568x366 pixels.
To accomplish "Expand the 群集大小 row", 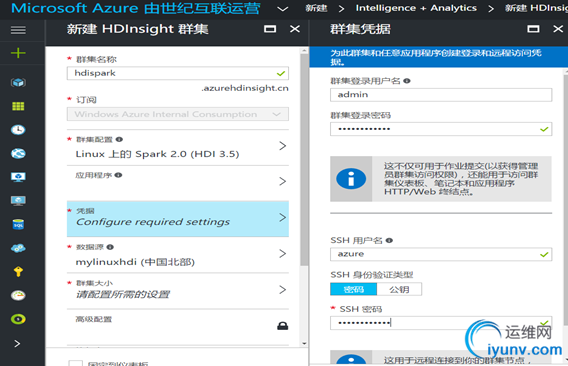I will (178, 291).
